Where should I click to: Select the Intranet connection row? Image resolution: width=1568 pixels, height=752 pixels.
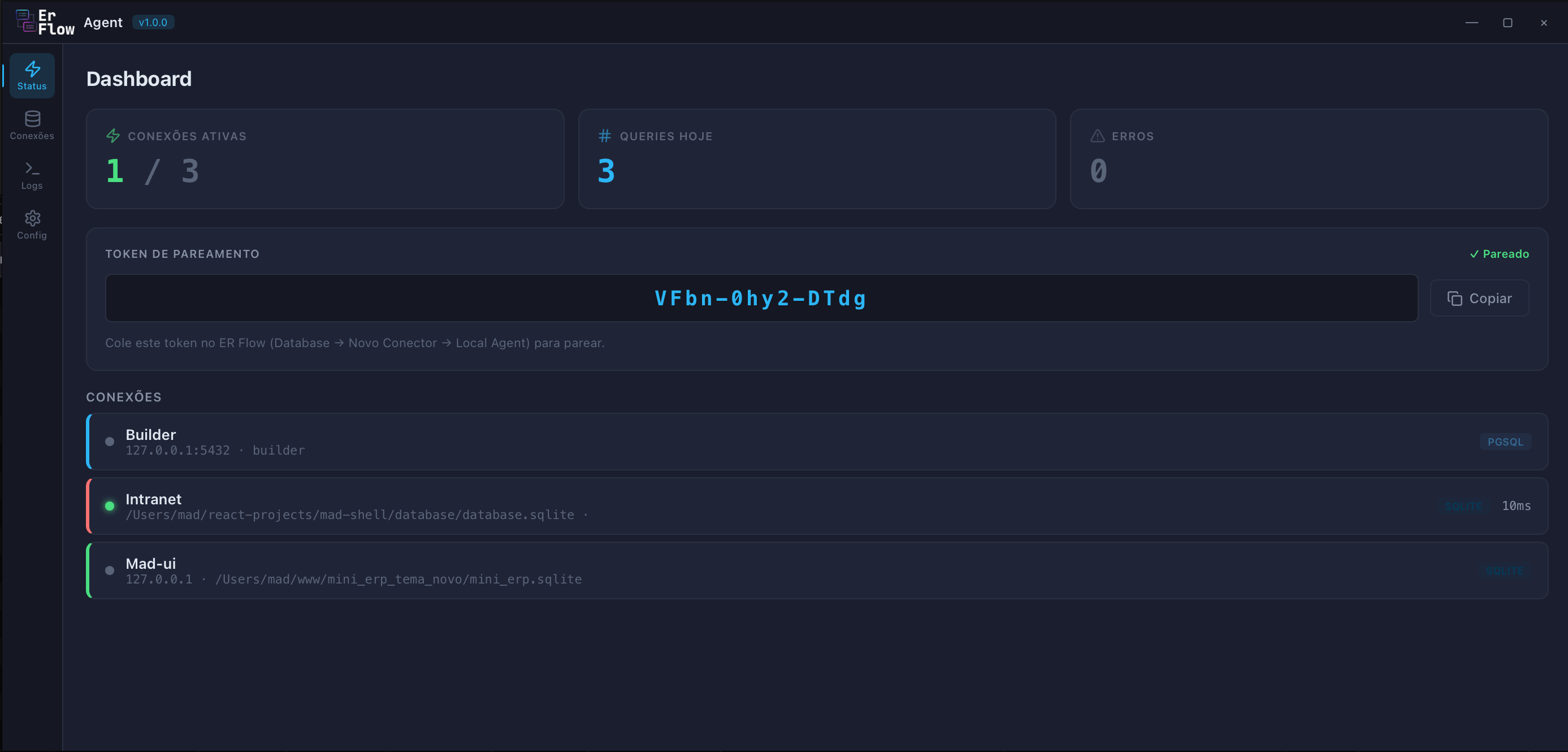tap(791, 506)
